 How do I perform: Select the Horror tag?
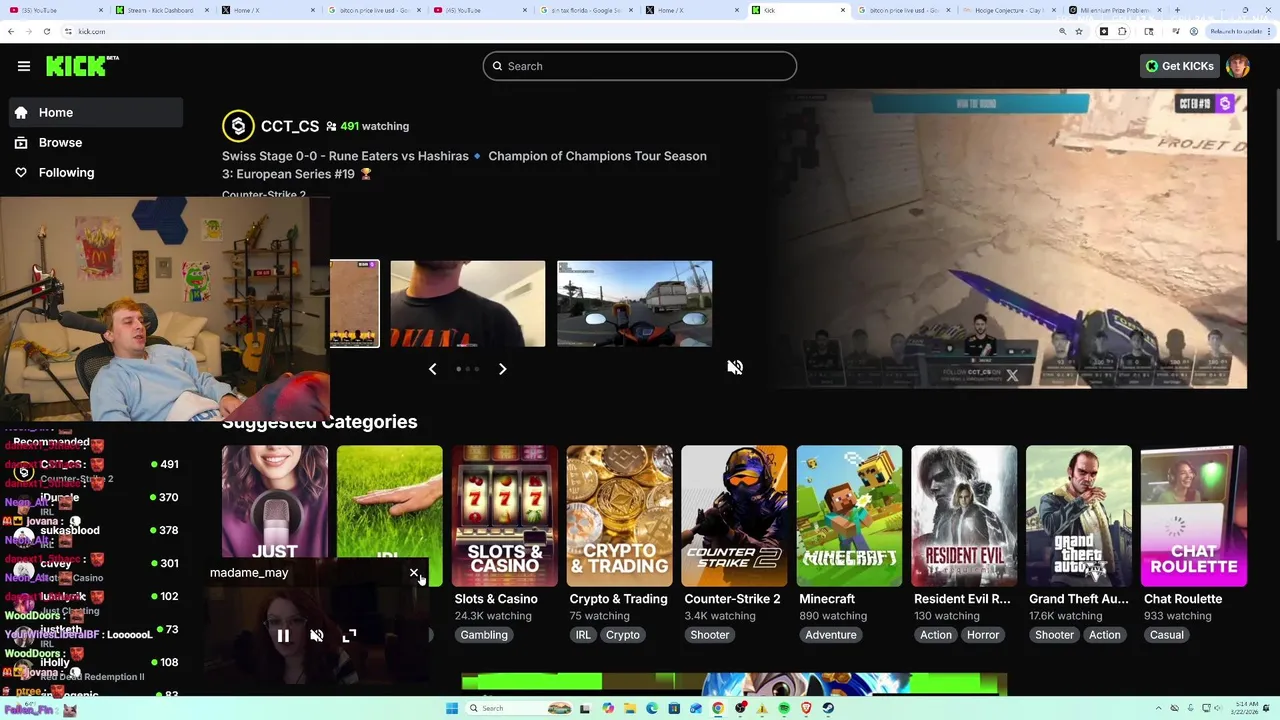[983, 635]
